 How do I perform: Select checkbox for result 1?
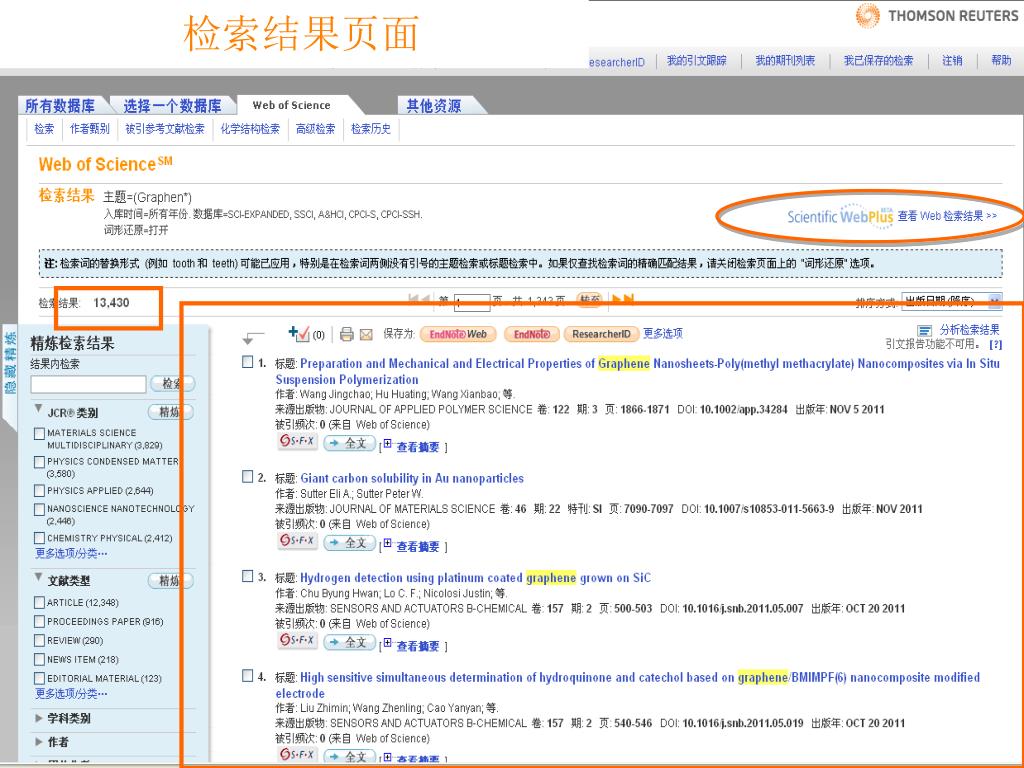click(248, 362)
